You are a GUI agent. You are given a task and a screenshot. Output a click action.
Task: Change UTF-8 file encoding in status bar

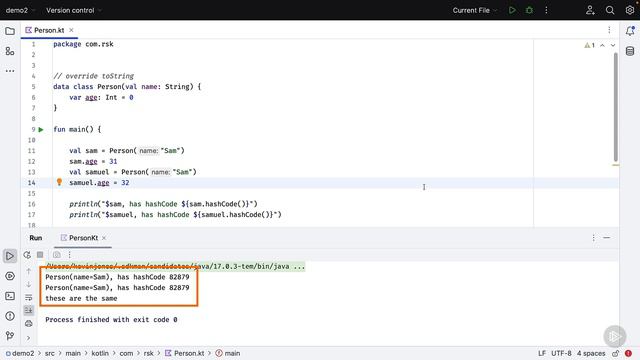click(561, 353)
